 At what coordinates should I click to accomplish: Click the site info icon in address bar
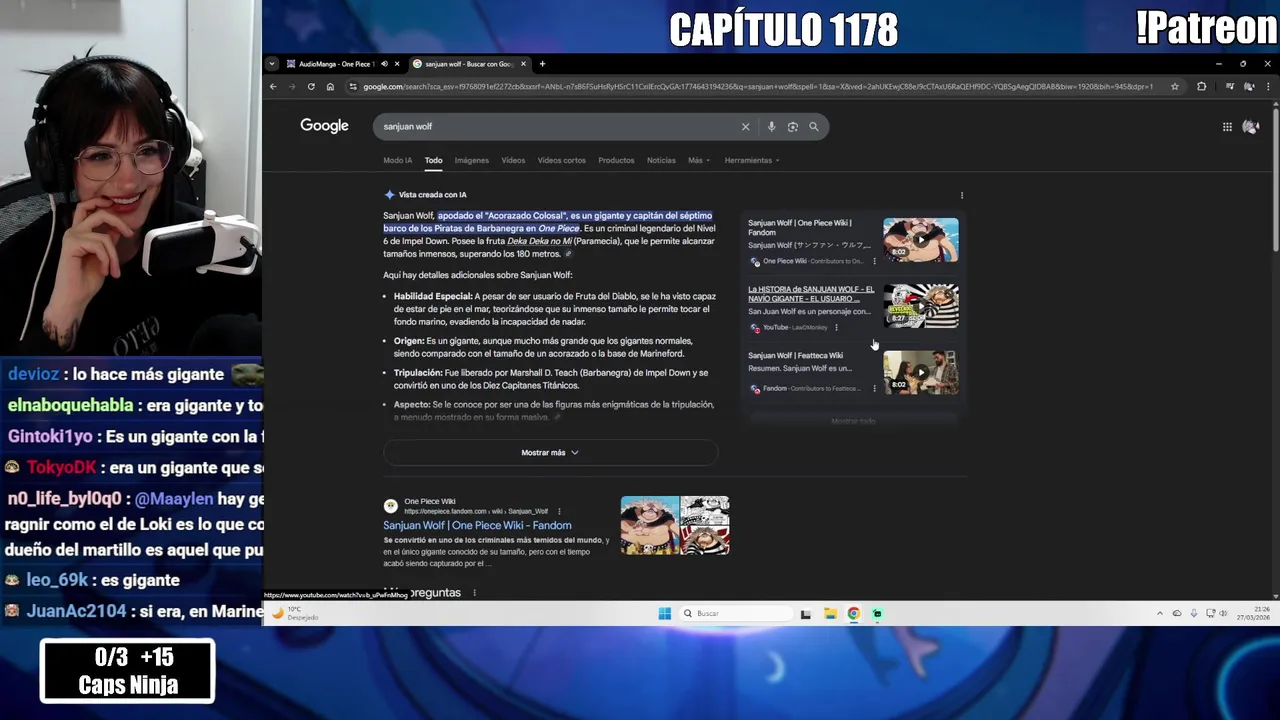[352, 87]
